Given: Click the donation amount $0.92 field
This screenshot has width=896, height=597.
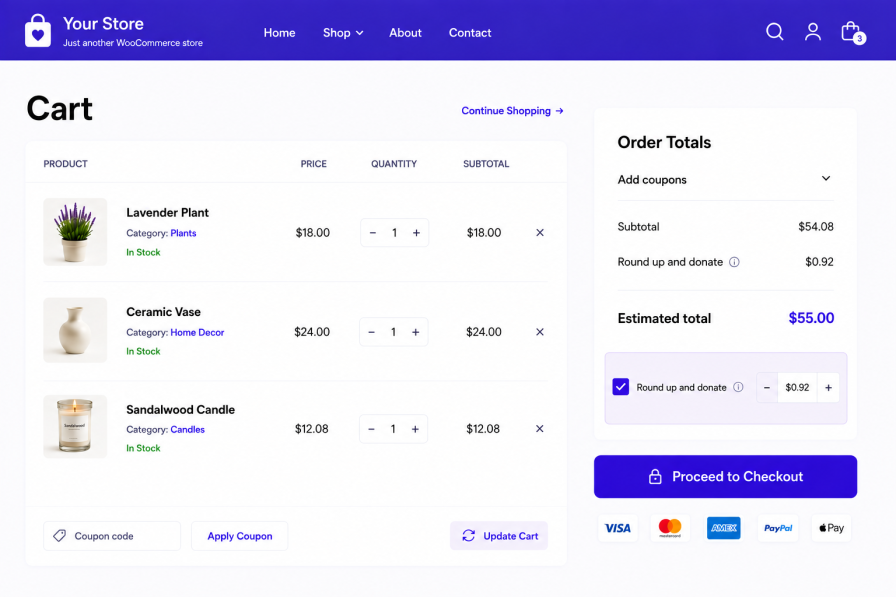Looking at the screenshot, I should click(797, 387).
